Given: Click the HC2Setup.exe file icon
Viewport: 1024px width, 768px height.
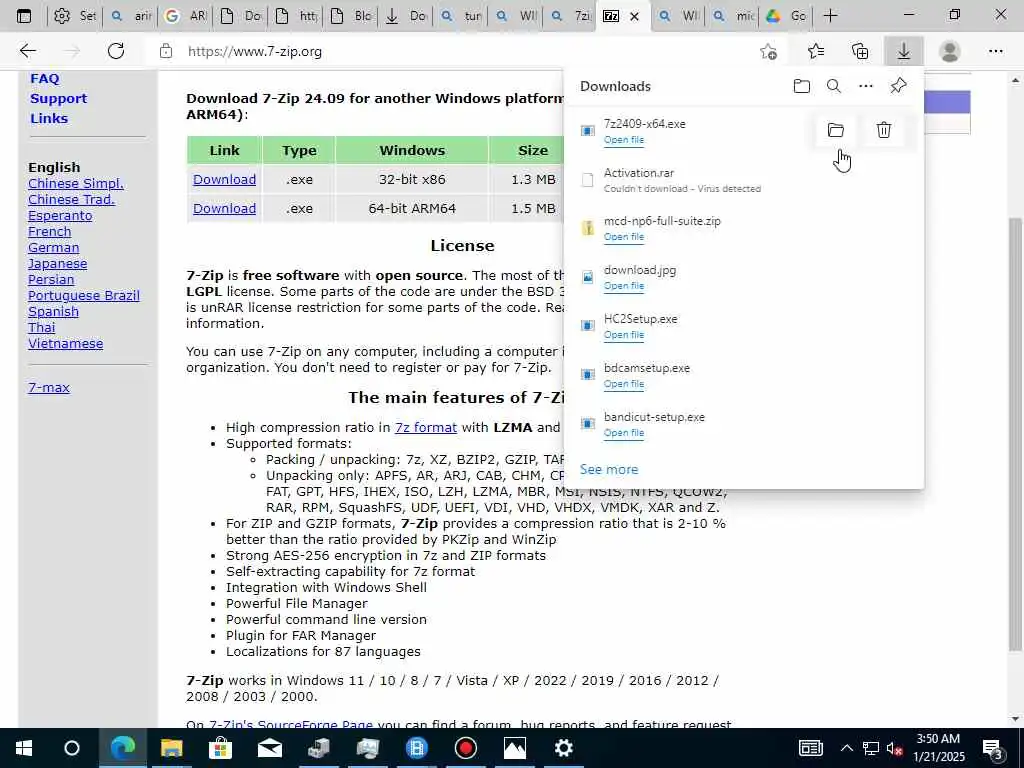Looking at the screenshot, I should click(x=588, y=325).
